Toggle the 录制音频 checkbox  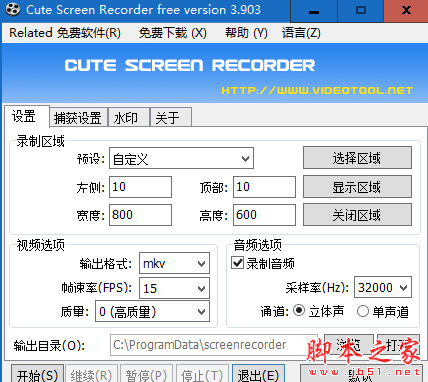pos(237,263)
